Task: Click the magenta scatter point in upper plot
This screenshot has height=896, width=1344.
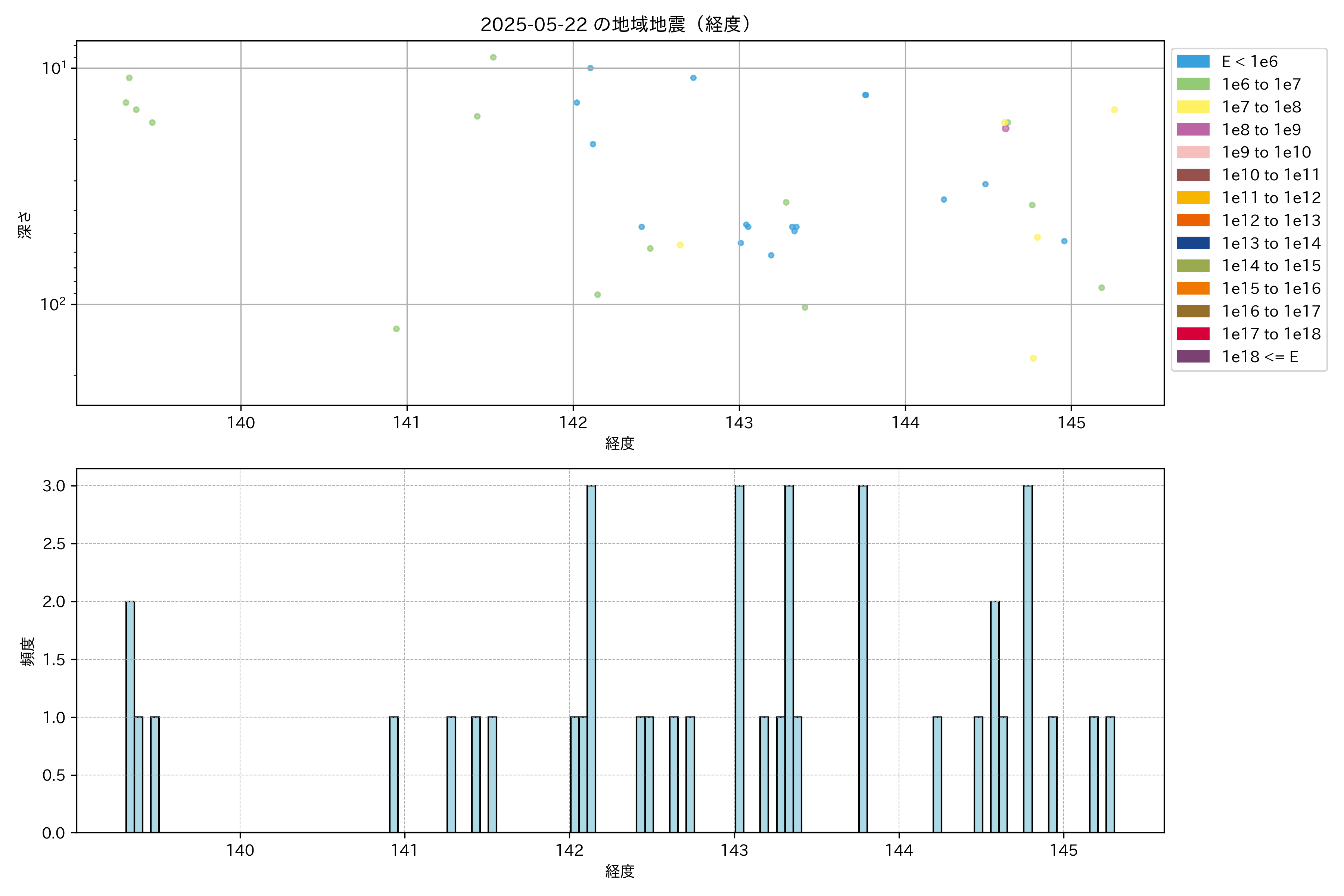Action: pyautogui.click(x=1006, y=128)
